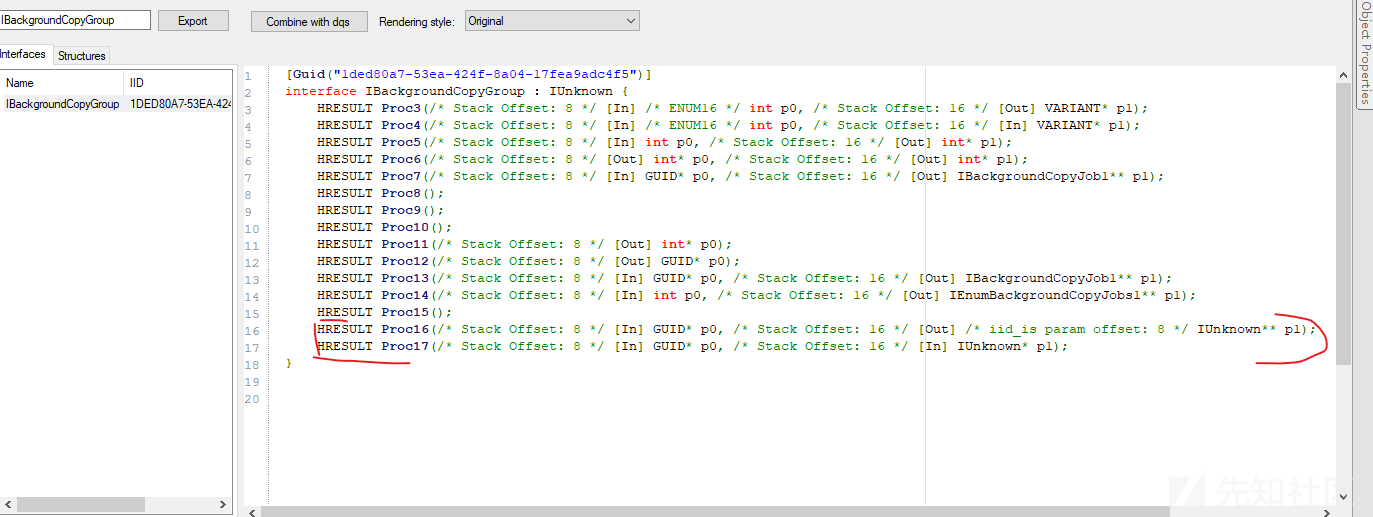Click the Proc13 method line
The width and height of the screenshot is (1373, 517).
pos(745,278)
